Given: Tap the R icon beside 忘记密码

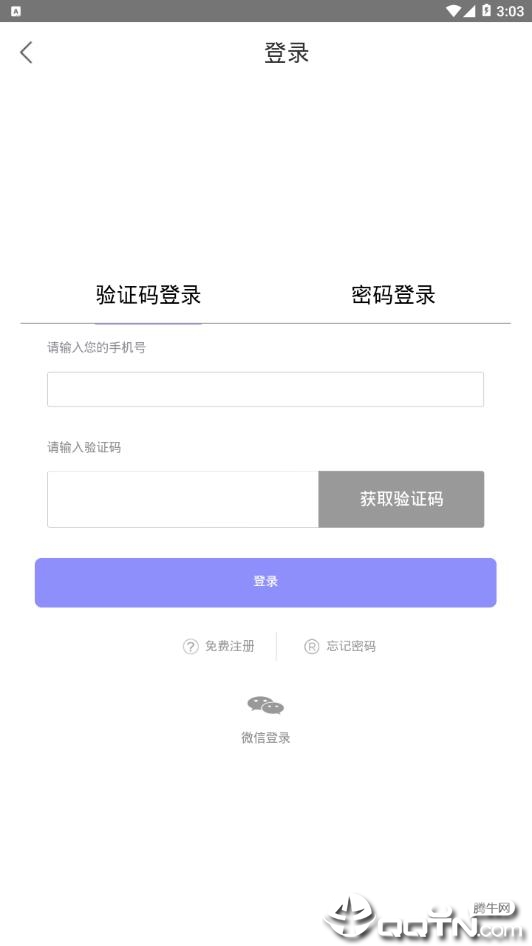Looking at the screenshot, I should pyautogui.click(x=311, y=647).
